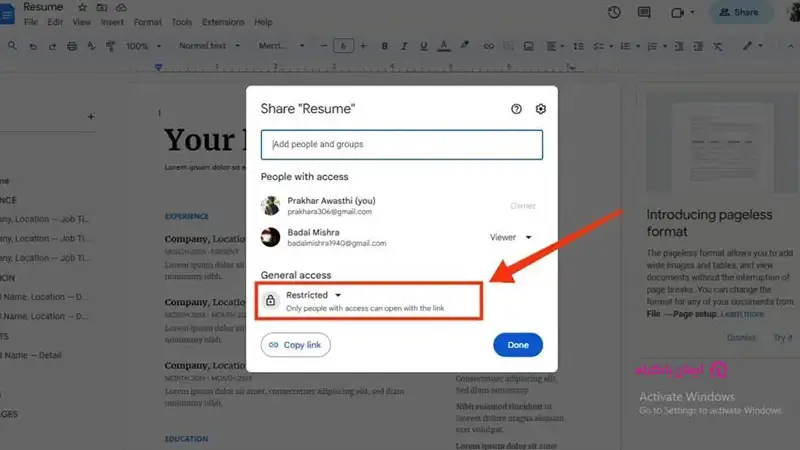Star the Resume document
Image resolution: width=800 pixels, height=450 pixels.
point(83,7)
